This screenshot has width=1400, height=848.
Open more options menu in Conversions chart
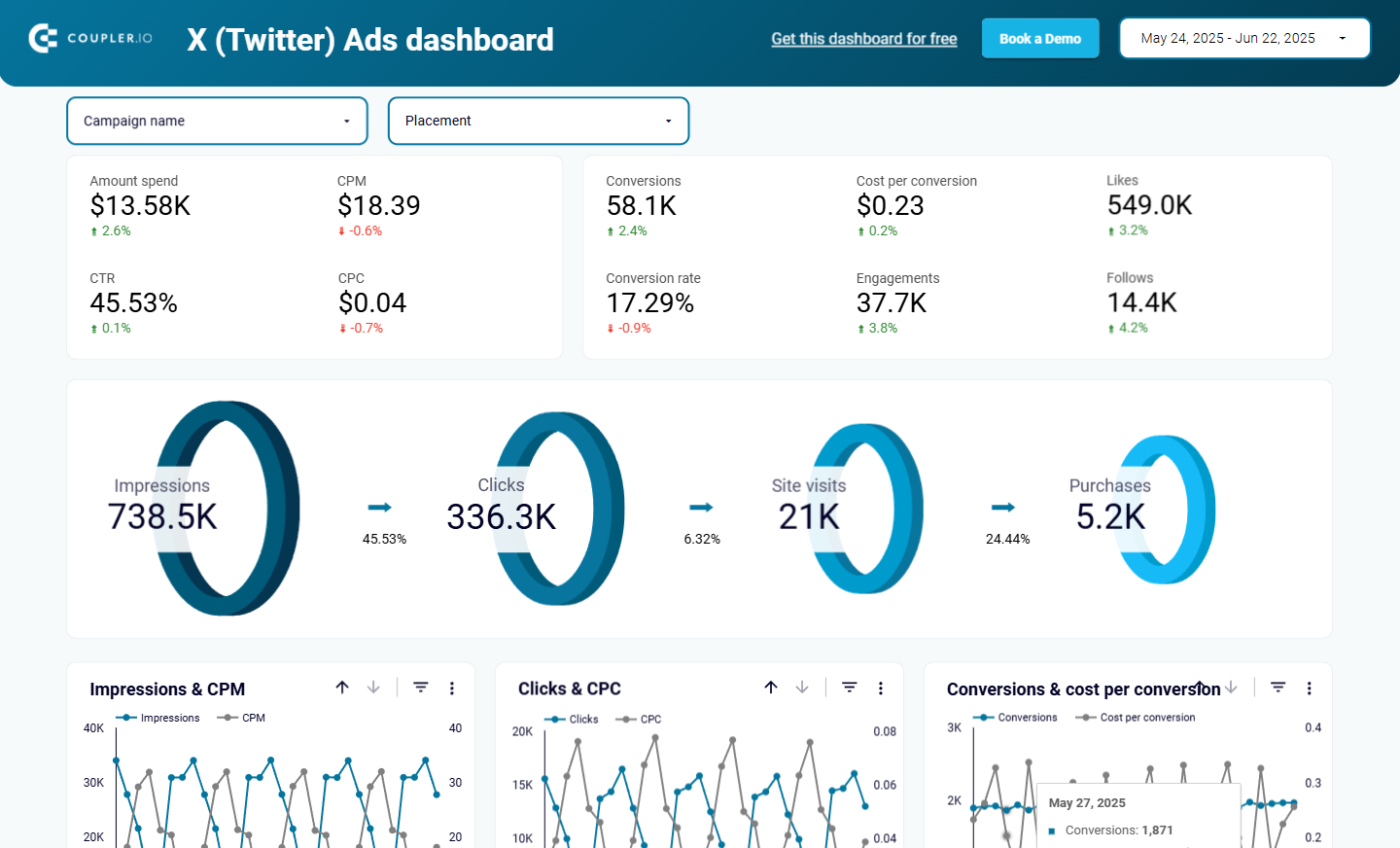1310,688
